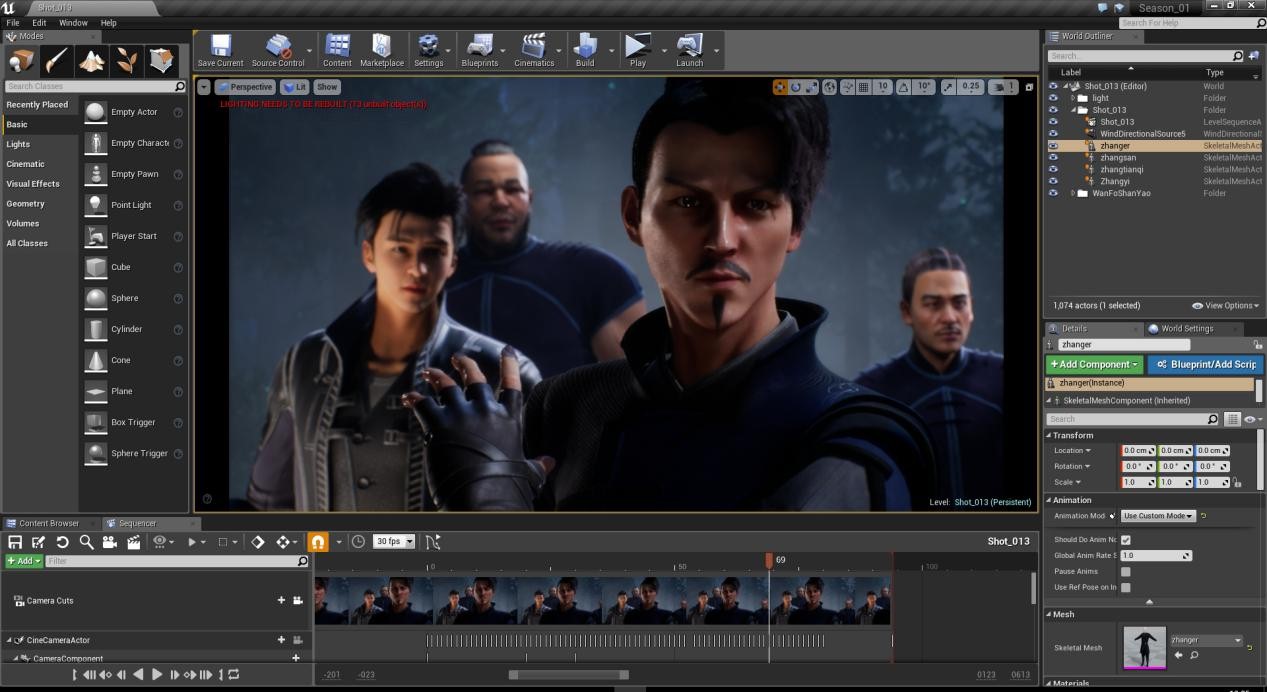Click the viewport Lit view mode button

click(295, 87)
